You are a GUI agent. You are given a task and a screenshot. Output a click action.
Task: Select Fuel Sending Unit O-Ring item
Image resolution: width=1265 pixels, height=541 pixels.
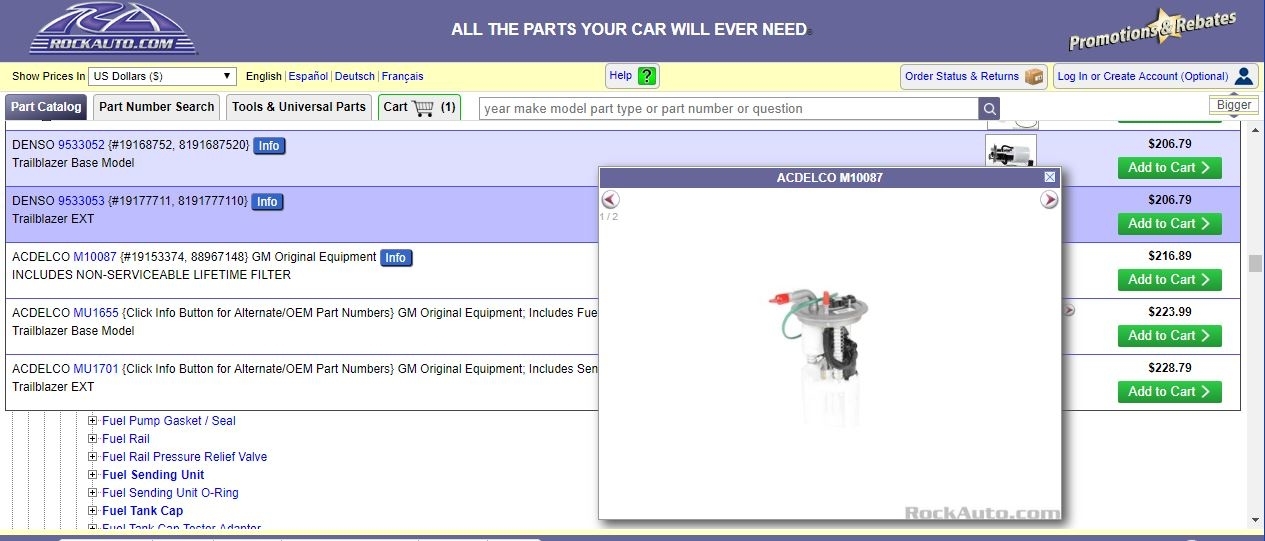click(170, 493)
